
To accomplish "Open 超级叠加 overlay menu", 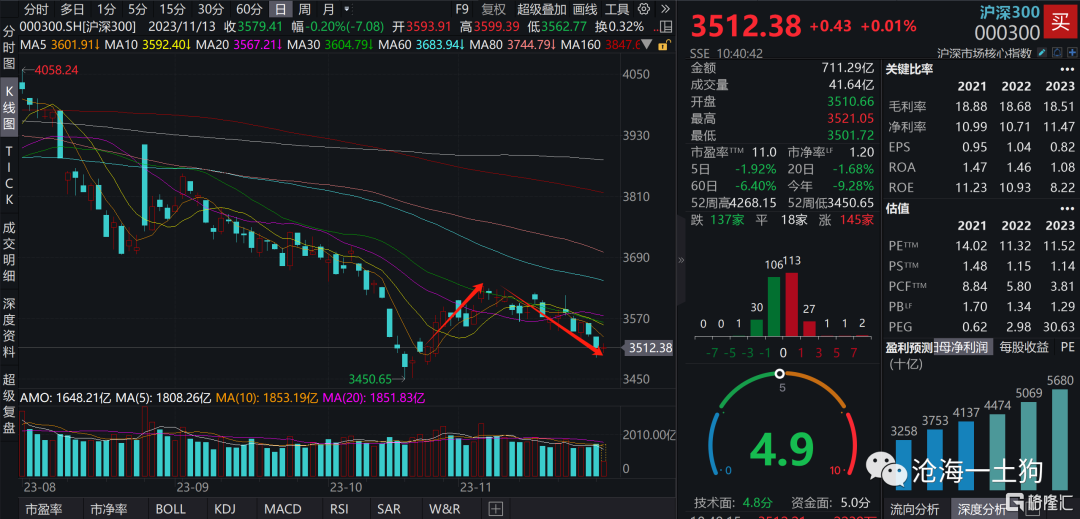I will (x=542, y=10).
